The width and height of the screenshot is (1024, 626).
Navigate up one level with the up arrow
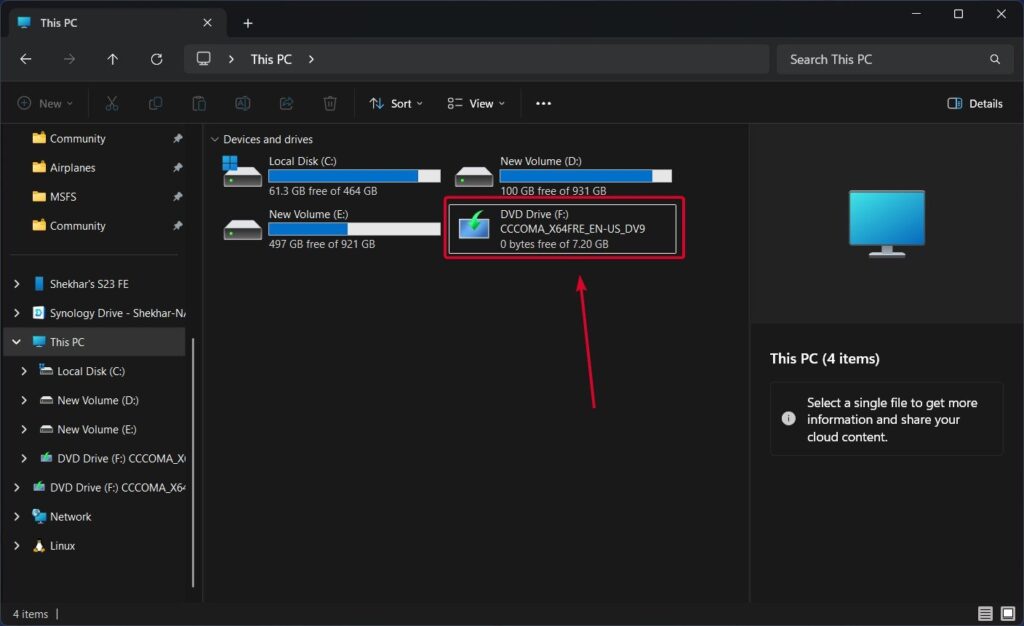click(113, 59)
